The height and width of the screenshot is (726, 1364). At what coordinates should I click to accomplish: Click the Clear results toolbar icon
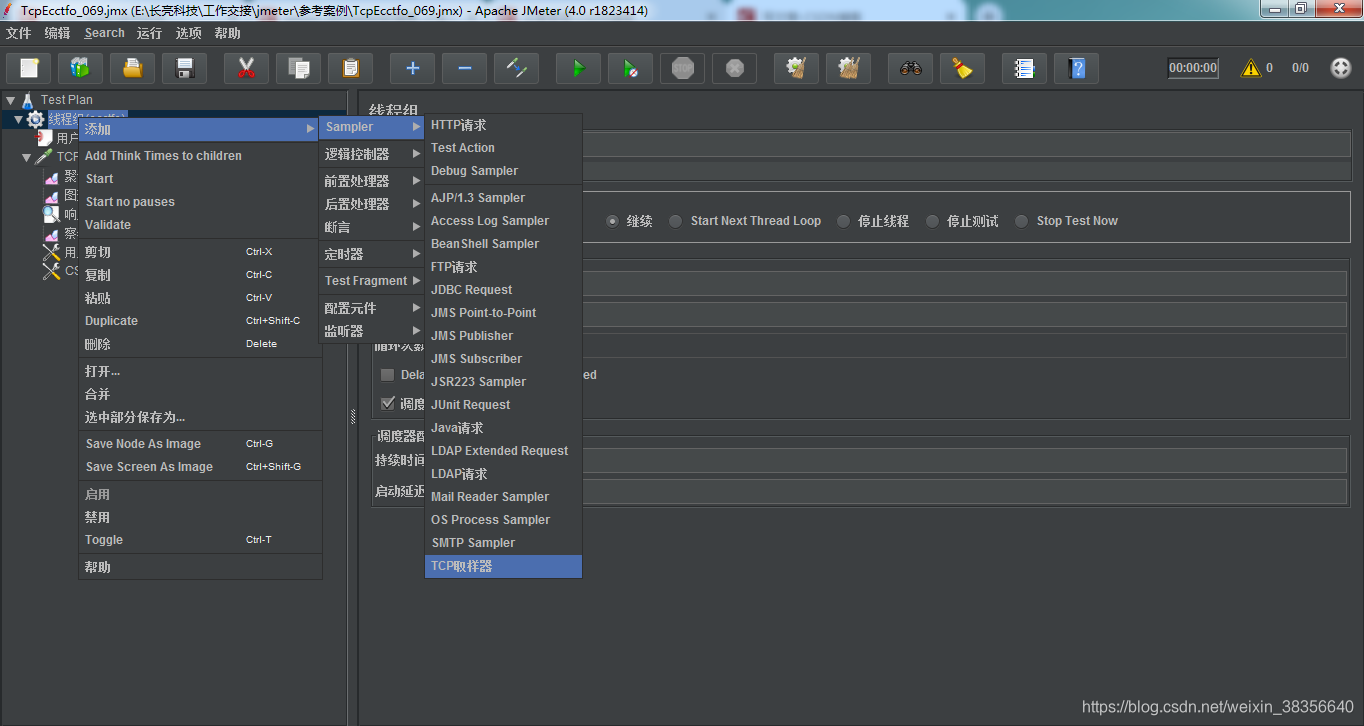pos(796,68)
